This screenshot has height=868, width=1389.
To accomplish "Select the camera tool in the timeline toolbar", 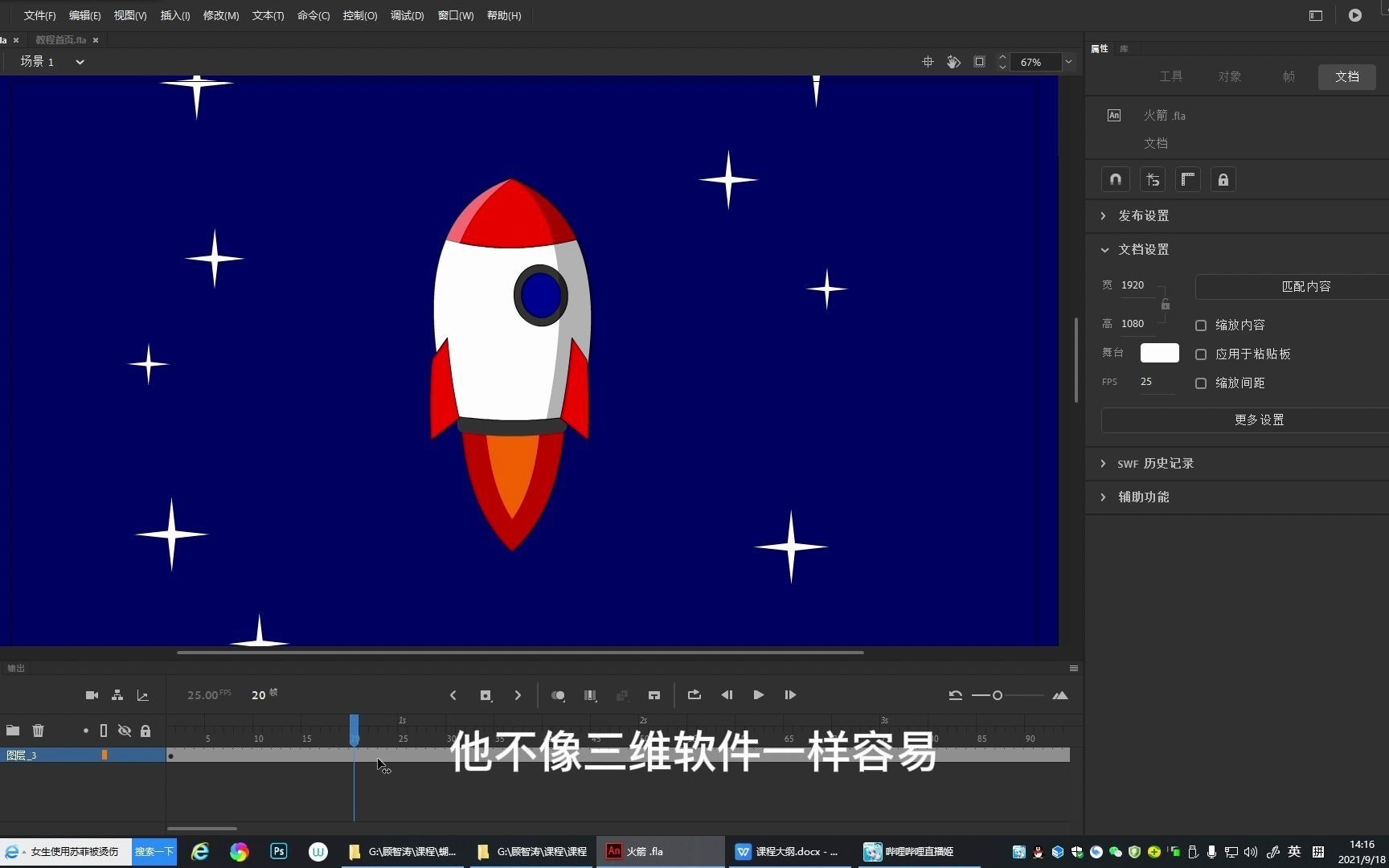I will (x=92, y=695).
